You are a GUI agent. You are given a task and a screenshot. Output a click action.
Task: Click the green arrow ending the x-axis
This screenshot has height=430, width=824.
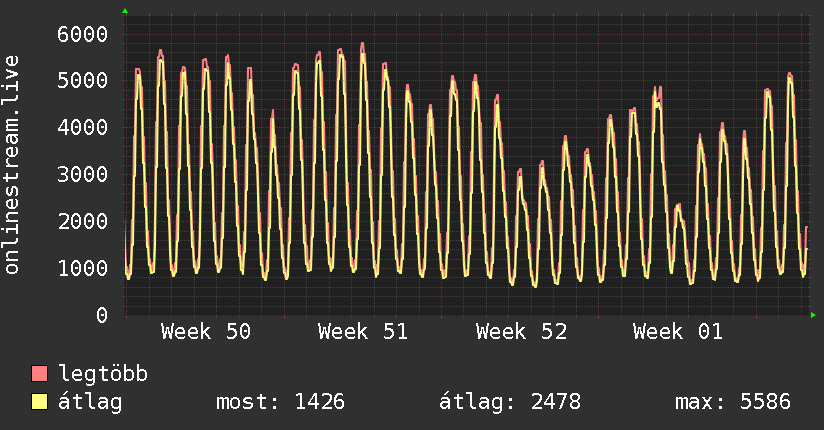pos(814,315)
